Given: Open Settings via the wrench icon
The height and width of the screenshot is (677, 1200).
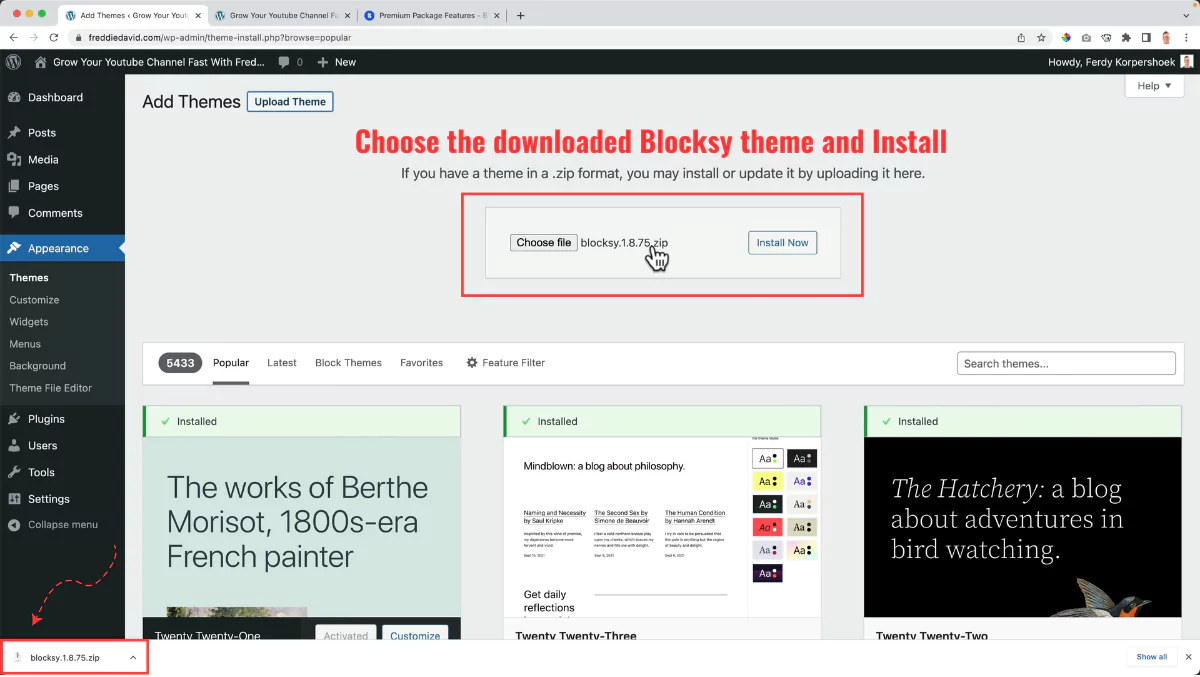Looking at the screenshot, I should (12, 498).
